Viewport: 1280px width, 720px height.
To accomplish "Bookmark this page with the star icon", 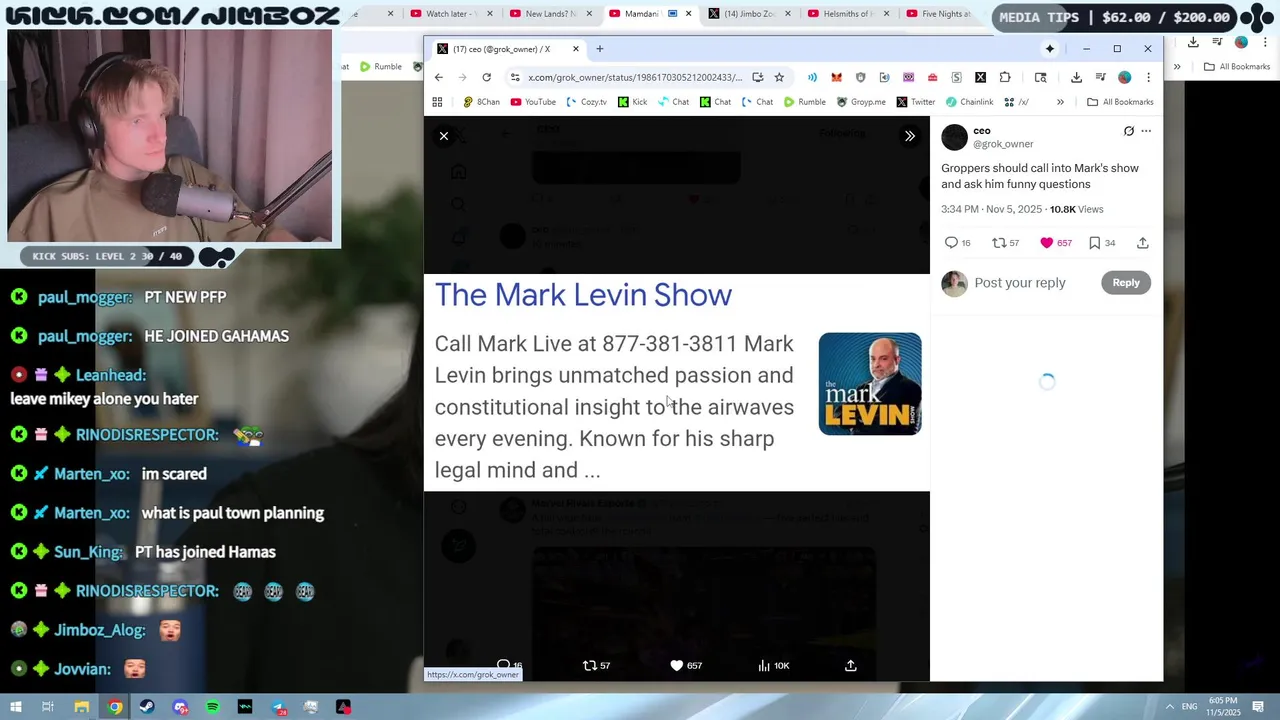I will tap(779, 77).
